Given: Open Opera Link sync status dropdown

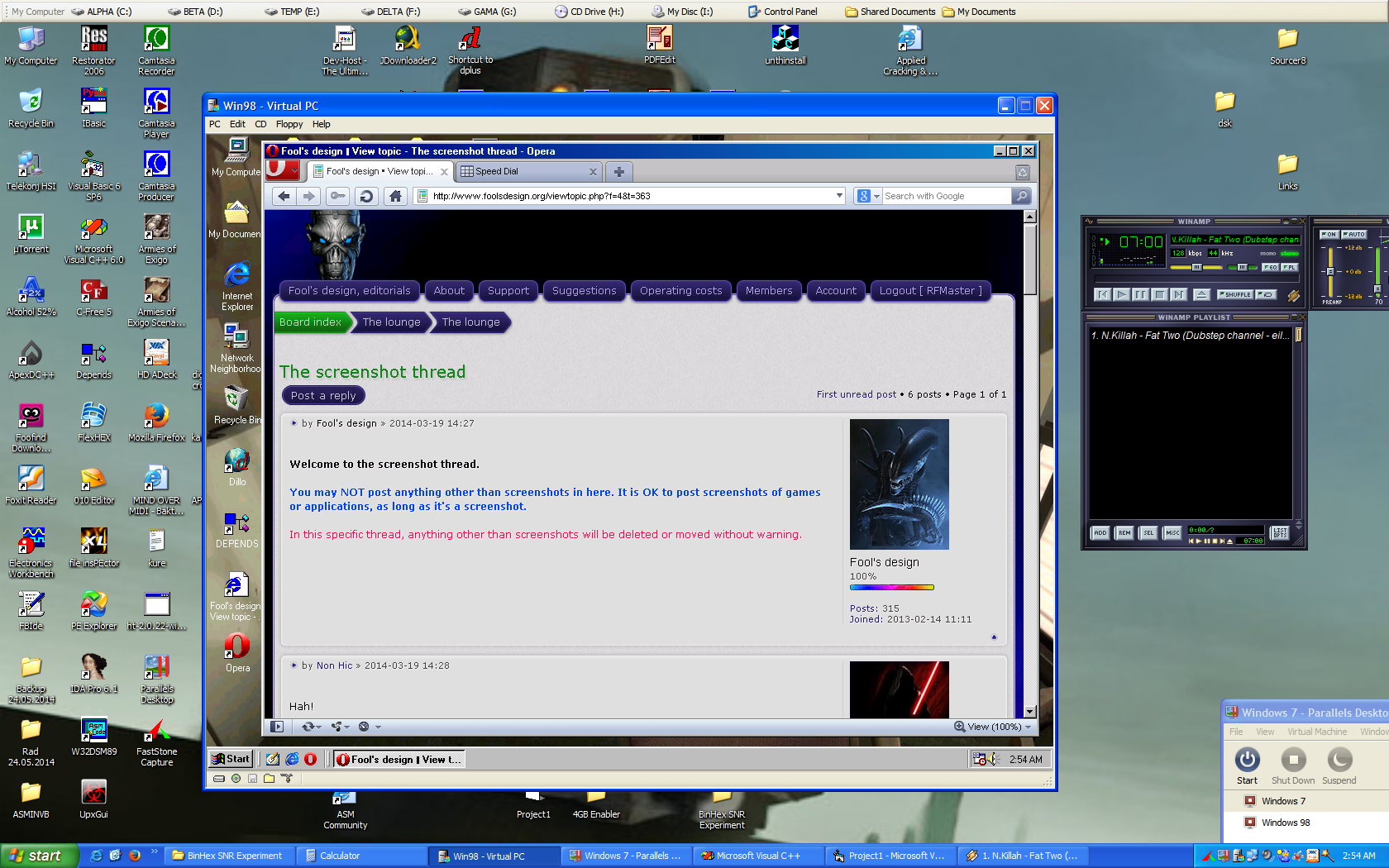Looking at the screenshot, I should click(312, 727).
